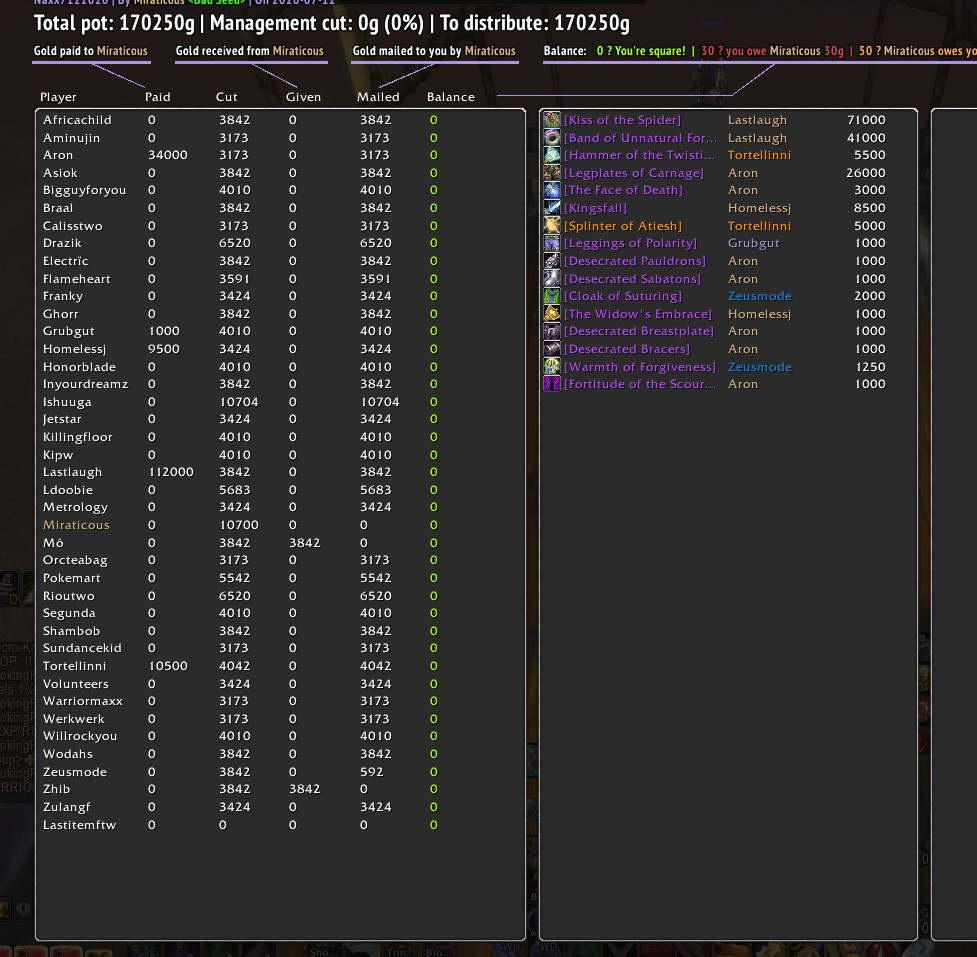Click the Desecrated Breastplate icon
977x957 pixels.
[552, 331]
